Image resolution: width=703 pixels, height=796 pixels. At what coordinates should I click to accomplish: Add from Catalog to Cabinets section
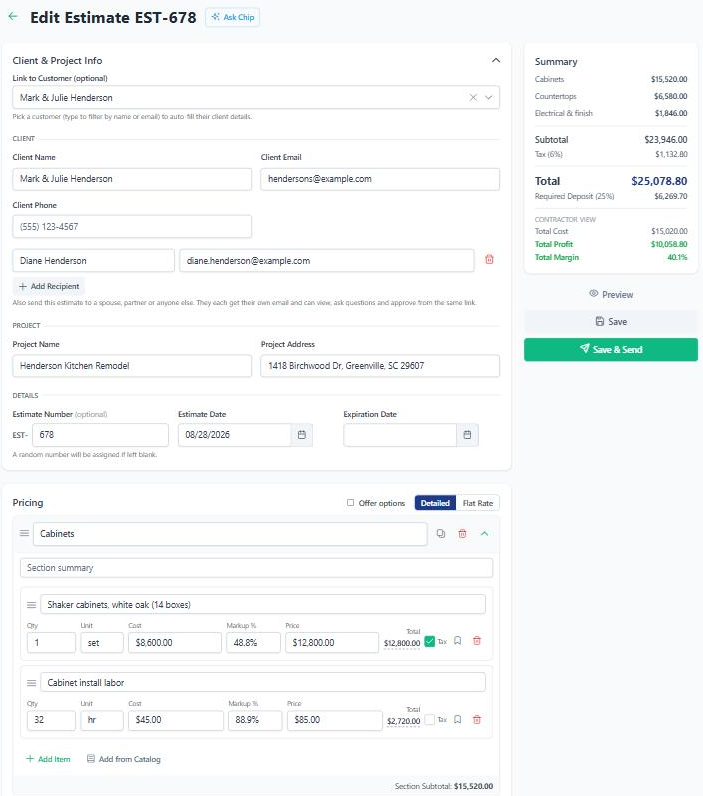pyautogui.click(x=124, y=759)
